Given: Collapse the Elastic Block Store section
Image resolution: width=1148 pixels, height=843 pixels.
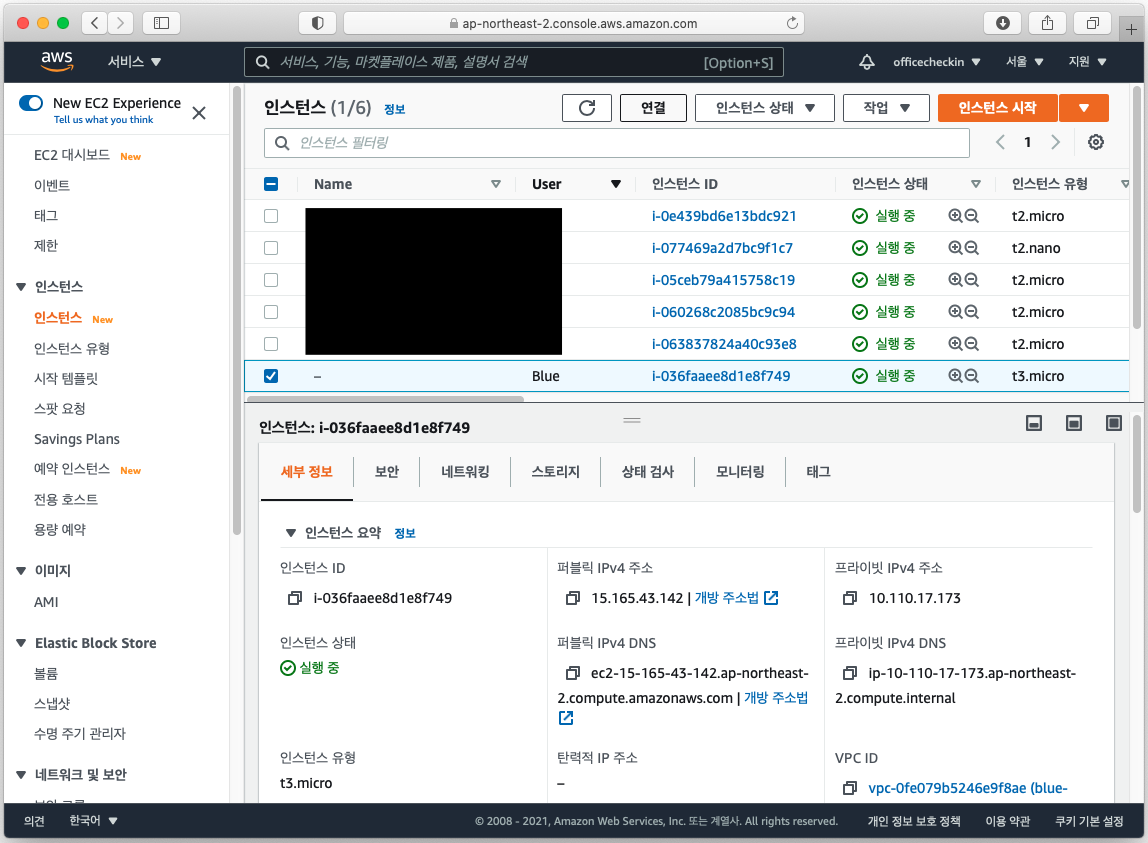Looking at the screenshot, I should [21, 643].
